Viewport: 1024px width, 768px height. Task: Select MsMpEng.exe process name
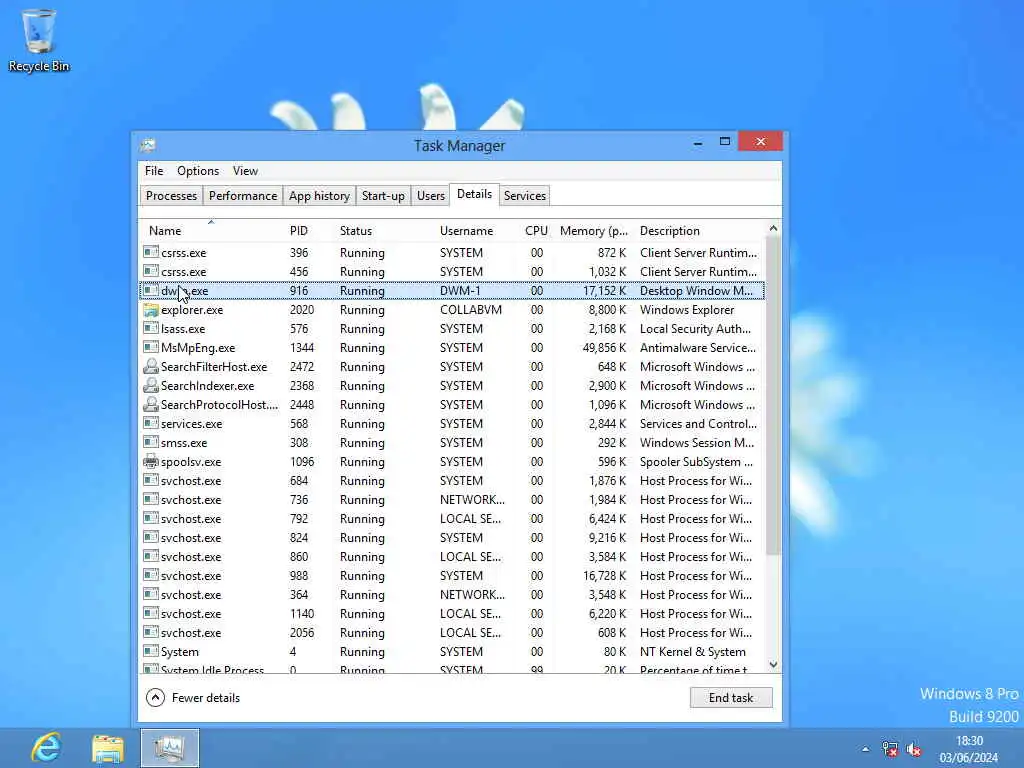pyautogui.click(x=198, y=347)
